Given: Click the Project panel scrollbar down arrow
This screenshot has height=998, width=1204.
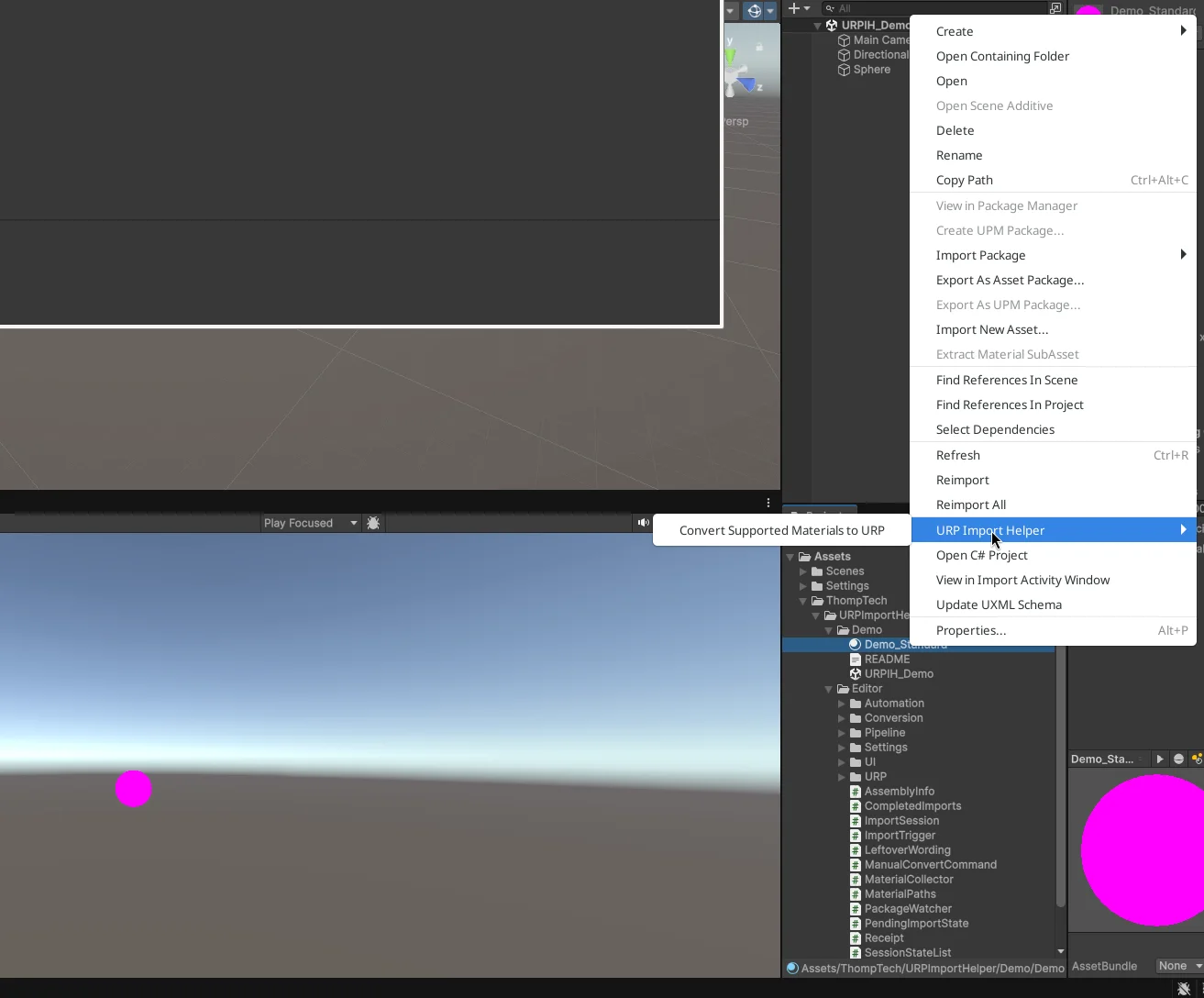Looking at the screenshot, I should 1061,952.
